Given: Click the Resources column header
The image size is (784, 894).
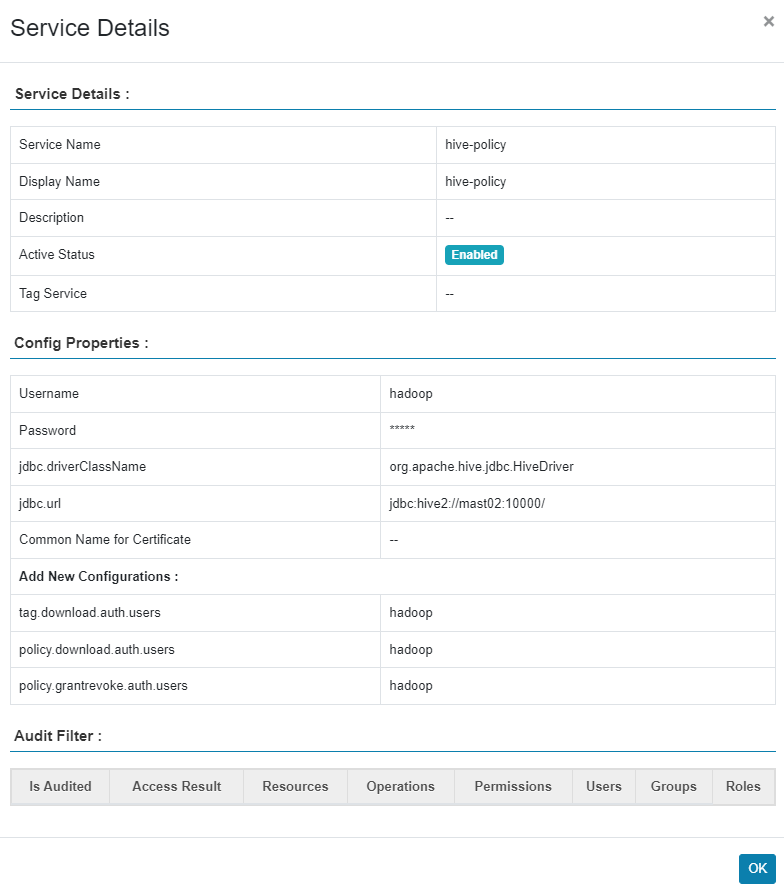Looking at the screenshot, I should [x=295, y=786].
